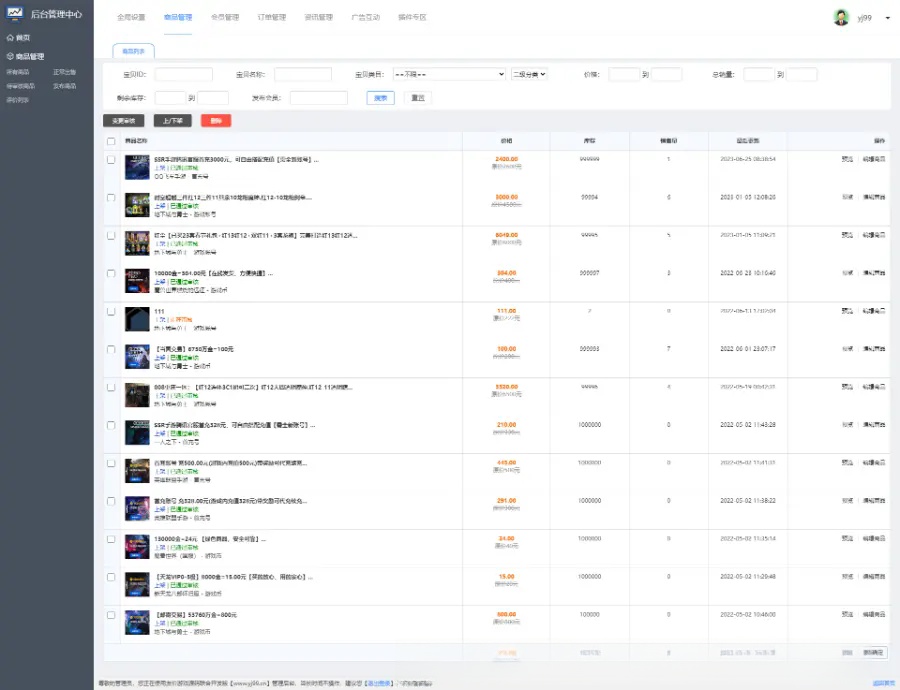Open the 二级分类 subcategory dropdown
Screen dimensions: 900x690
529,74
